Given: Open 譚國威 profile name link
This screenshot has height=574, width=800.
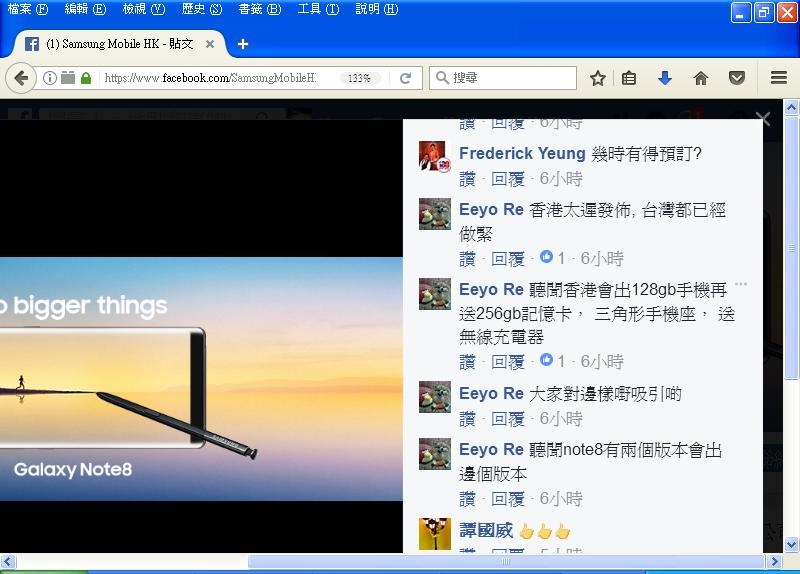Looking at the screenshot, I should point(486,530).
